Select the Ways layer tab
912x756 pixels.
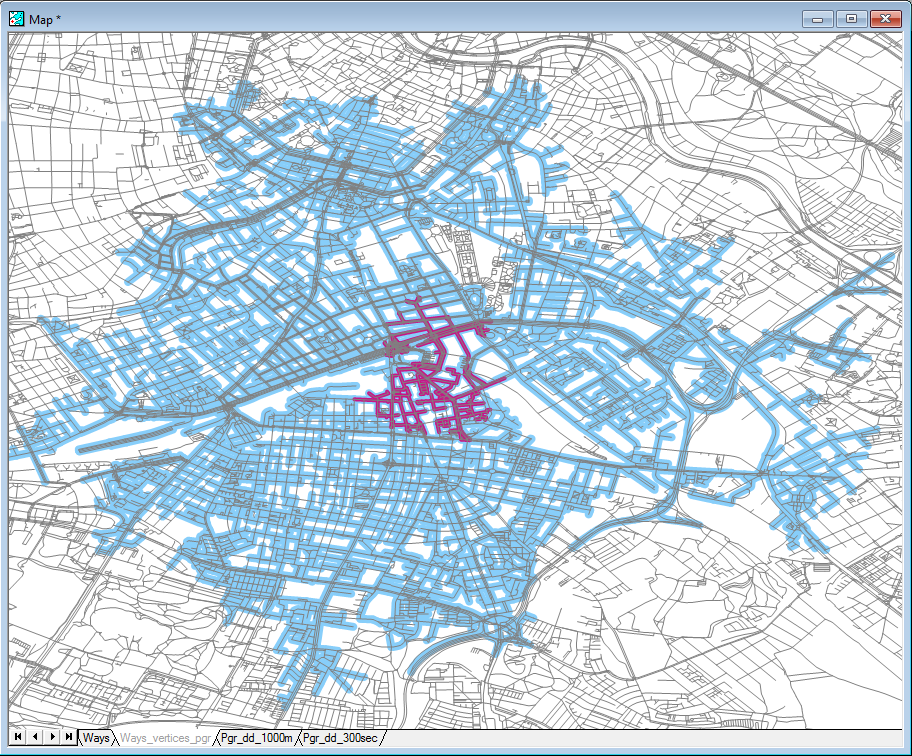pyautogui.click(x=96, y=738)
